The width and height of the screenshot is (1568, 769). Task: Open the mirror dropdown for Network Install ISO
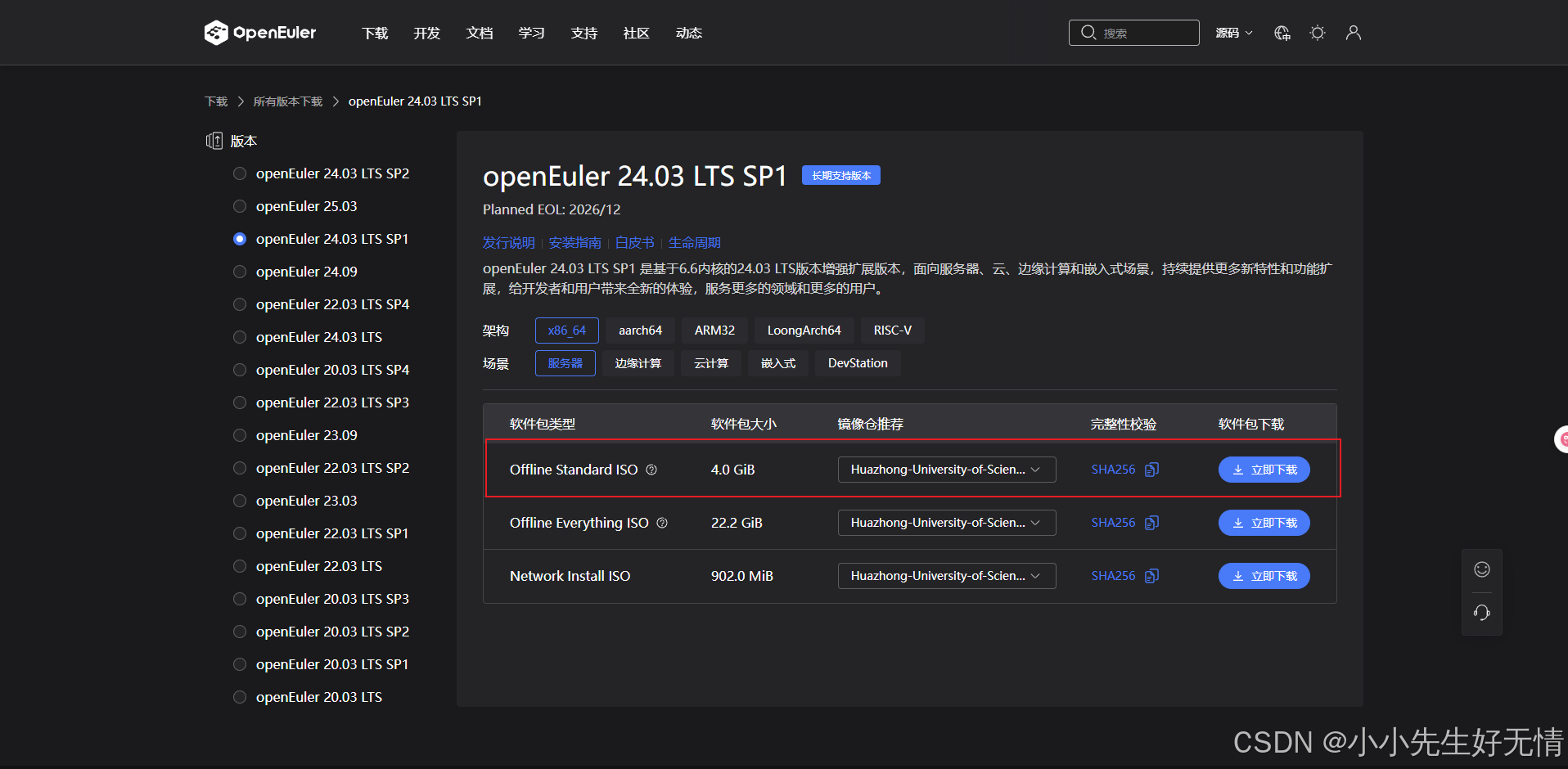coord(946,575)
